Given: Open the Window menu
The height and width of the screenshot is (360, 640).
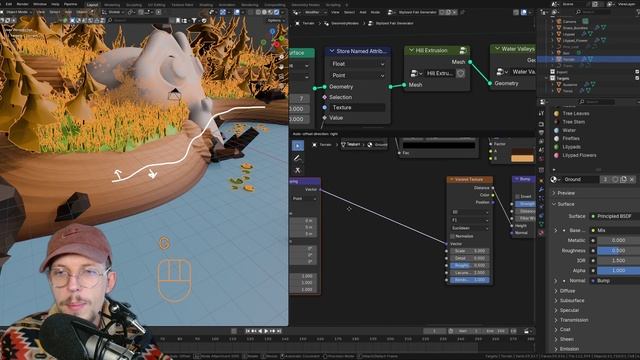Looking at the screenshot, I should point(40,4).
